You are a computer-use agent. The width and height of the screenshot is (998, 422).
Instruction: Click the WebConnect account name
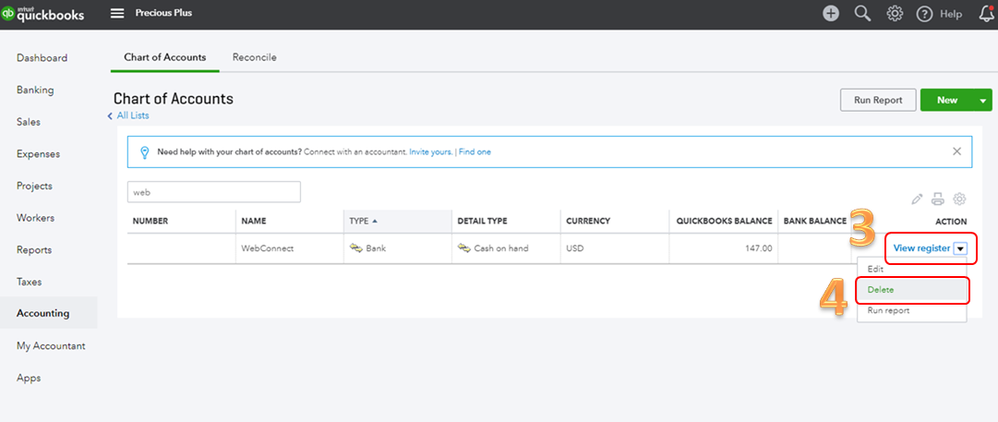tap(267, 248)
